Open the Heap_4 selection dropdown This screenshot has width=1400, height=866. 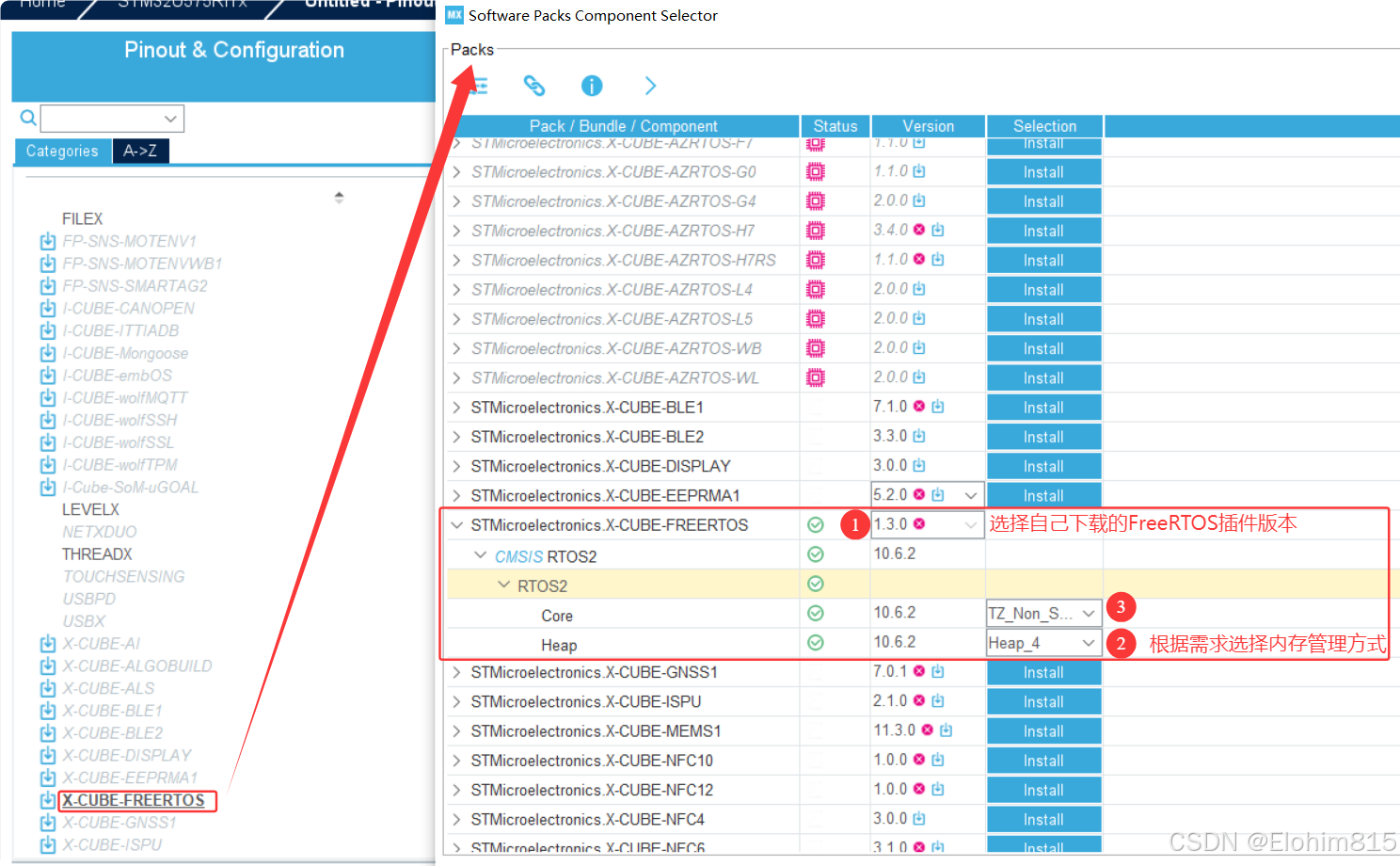pos(1089,643)
